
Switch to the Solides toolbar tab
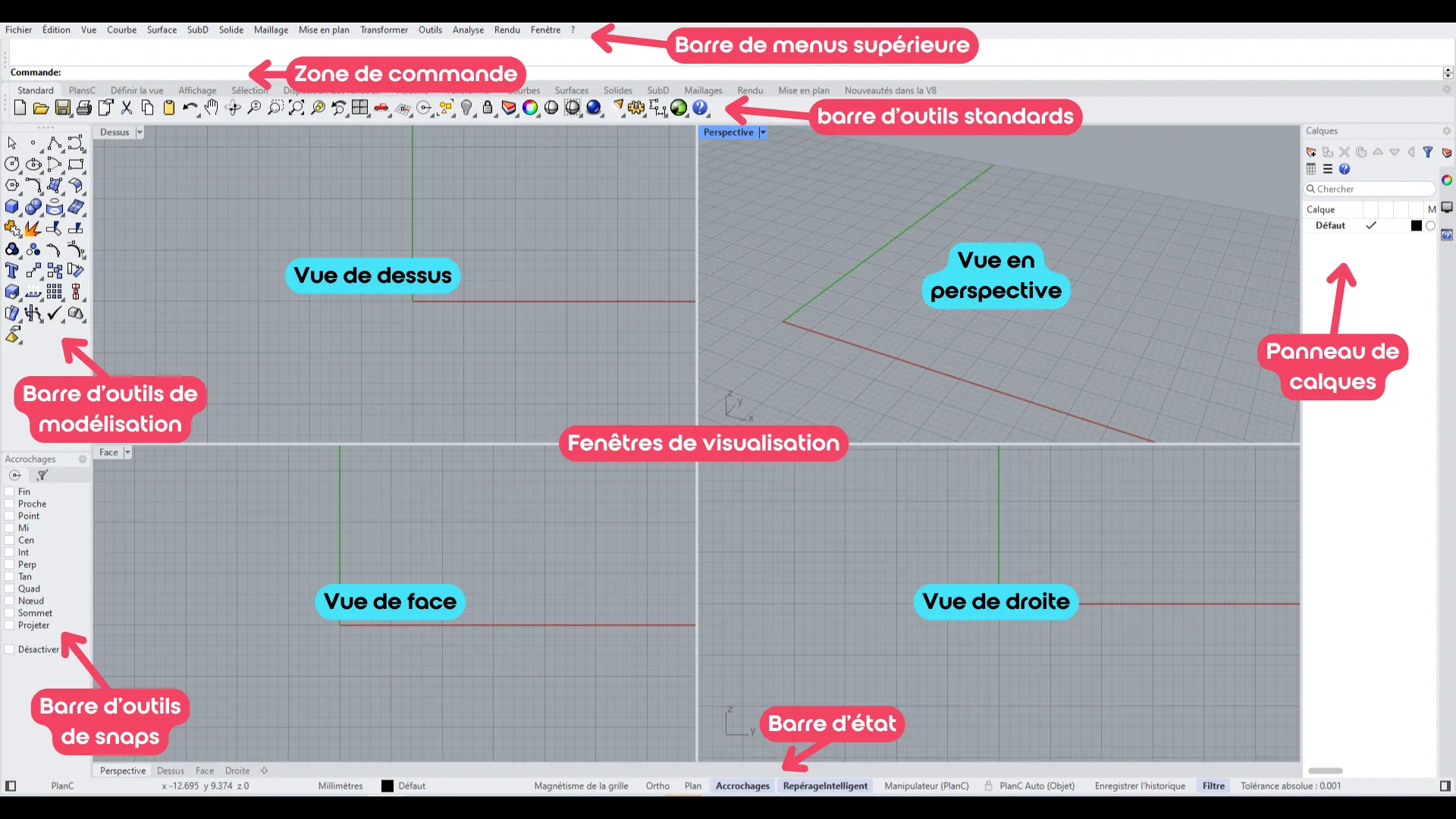click(x=617, y=90)
